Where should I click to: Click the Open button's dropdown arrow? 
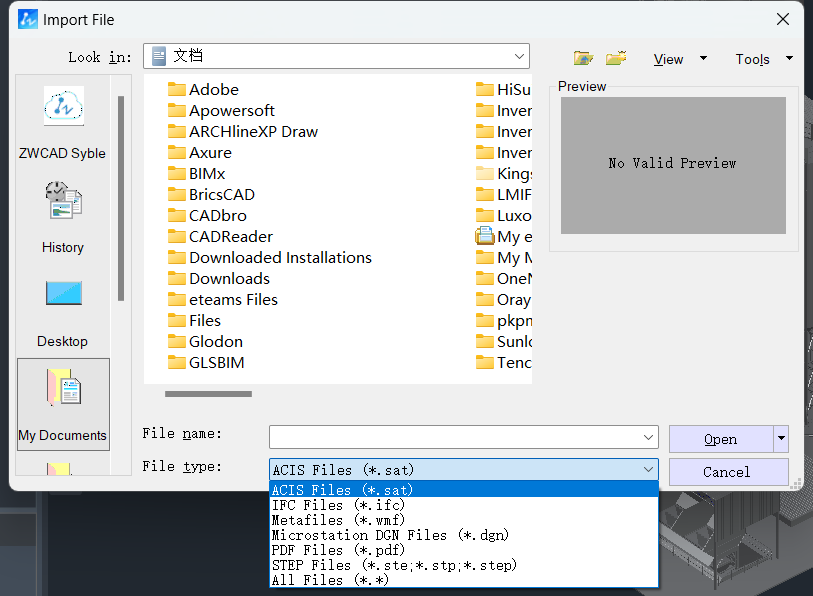[x=781, y=439]
